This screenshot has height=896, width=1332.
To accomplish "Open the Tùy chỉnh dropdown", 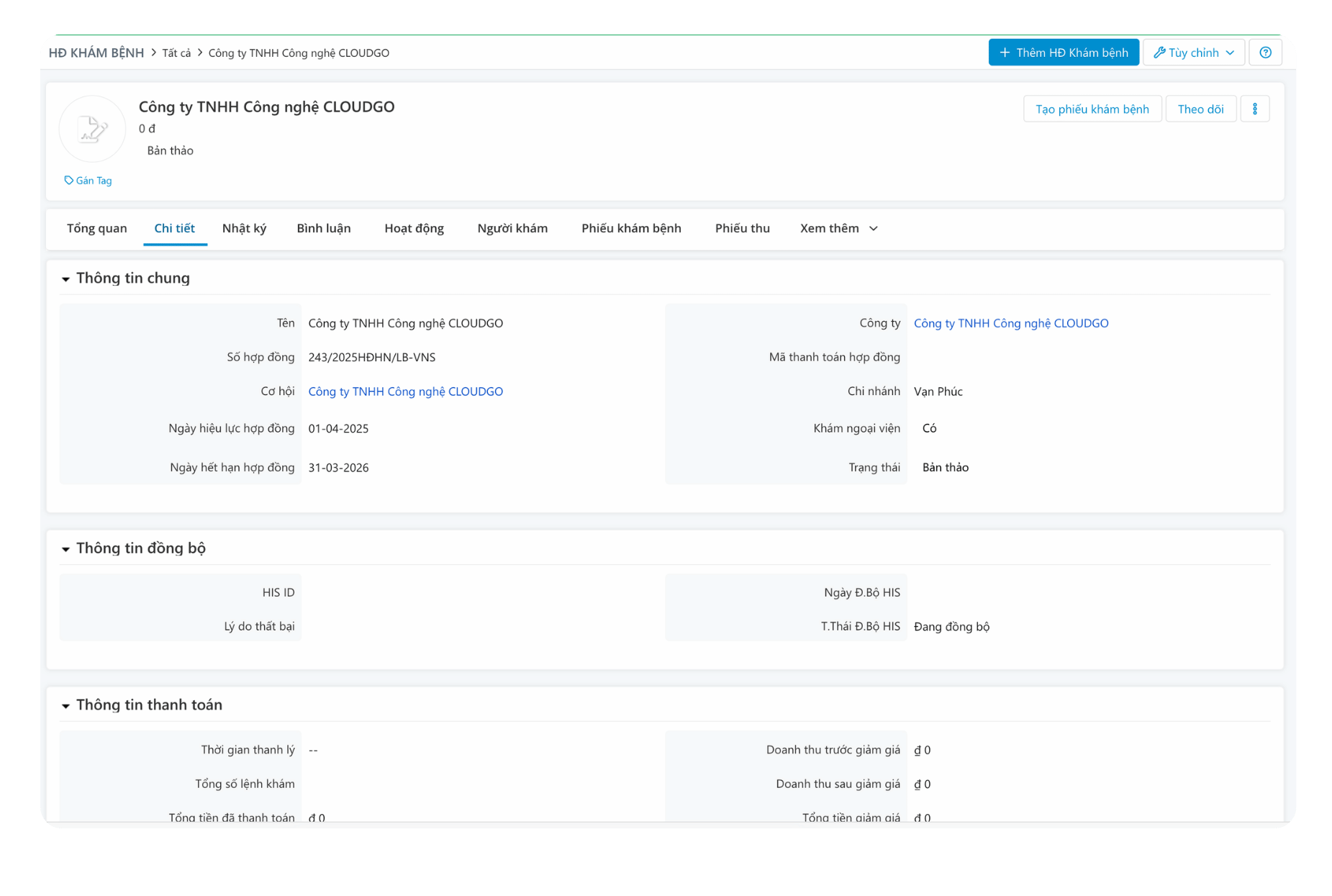I will point(1193,53).
